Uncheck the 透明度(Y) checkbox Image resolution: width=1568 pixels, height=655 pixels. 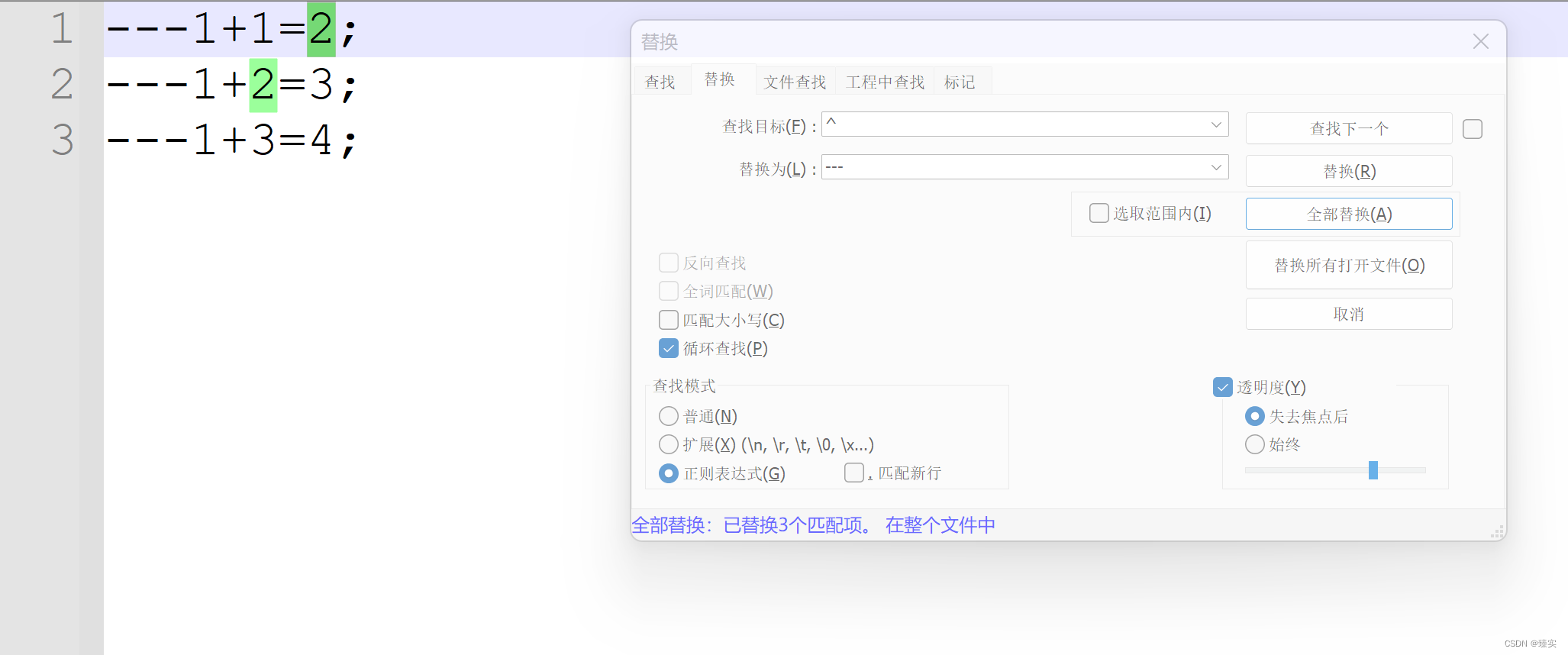(x=1223, y=387)
